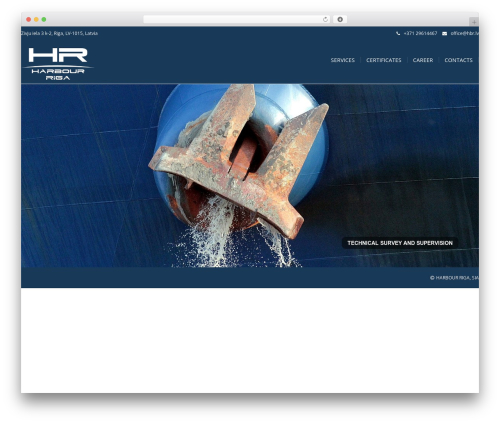
Task: Click the Harbour Riga HR logo
Action: (58, 64)
